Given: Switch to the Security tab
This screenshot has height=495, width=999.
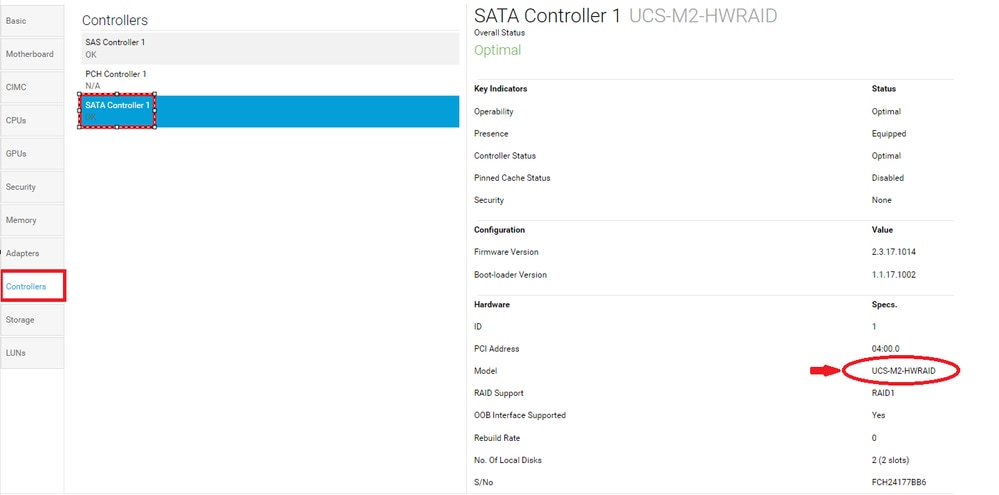Looking at the screenshot, I should [x=30, y=187].
